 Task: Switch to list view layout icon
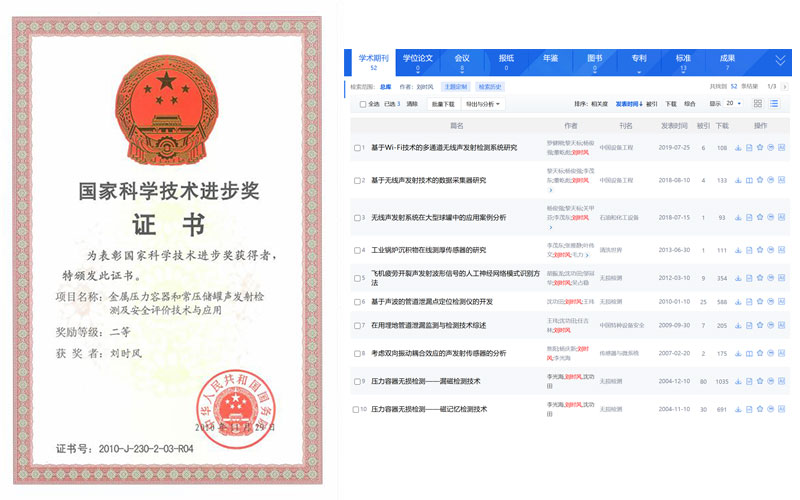pyautogui.click(x=774, y=104)
